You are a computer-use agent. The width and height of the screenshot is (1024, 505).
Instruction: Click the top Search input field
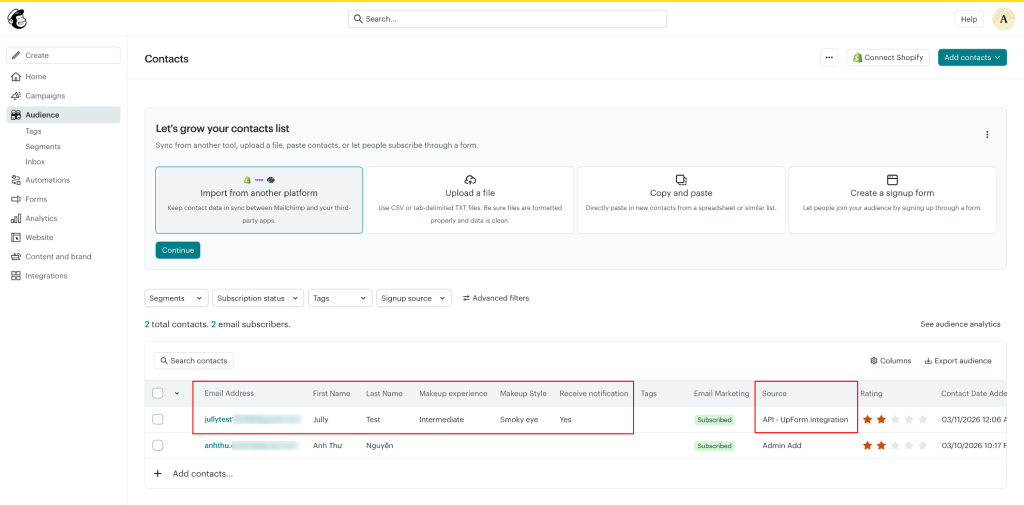(507, 19)
